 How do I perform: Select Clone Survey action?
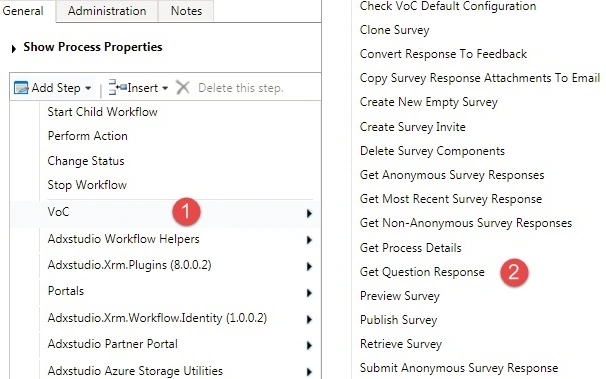[395, 30]
